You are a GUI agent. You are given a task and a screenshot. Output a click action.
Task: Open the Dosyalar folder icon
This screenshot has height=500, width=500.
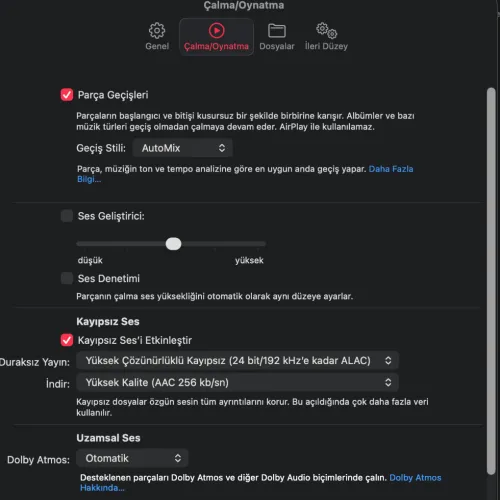click(277, 31)
